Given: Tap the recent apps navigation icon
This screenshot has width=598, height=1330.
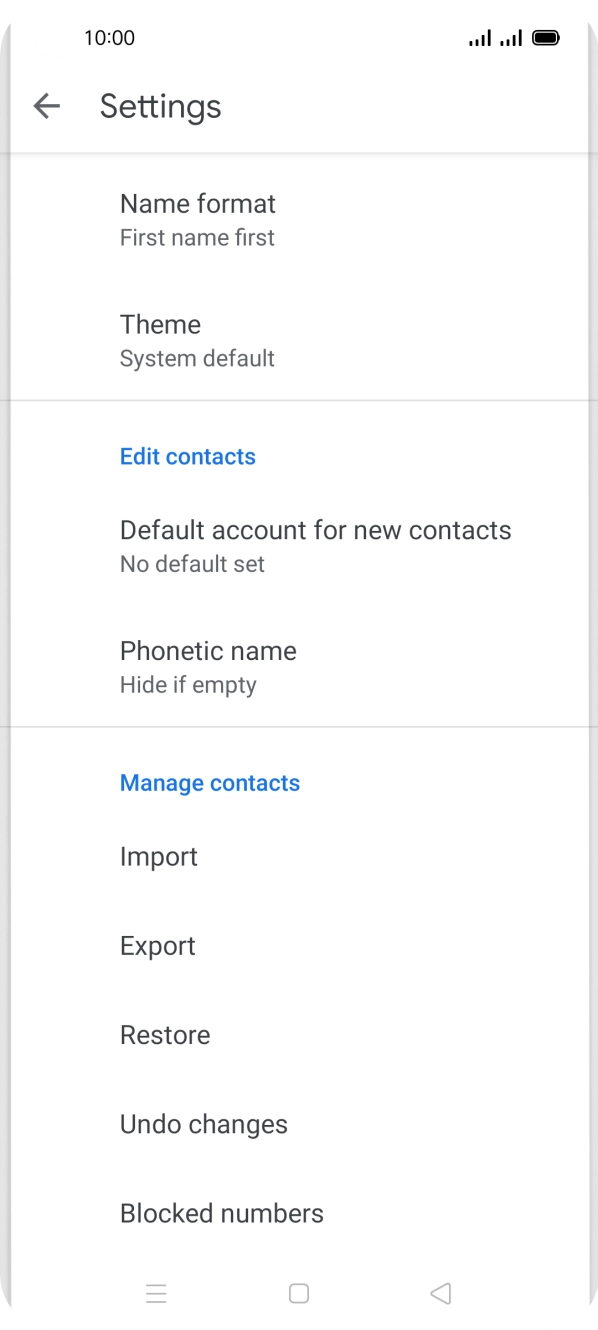Looking at the screenshot, I should coord(156,1294).
